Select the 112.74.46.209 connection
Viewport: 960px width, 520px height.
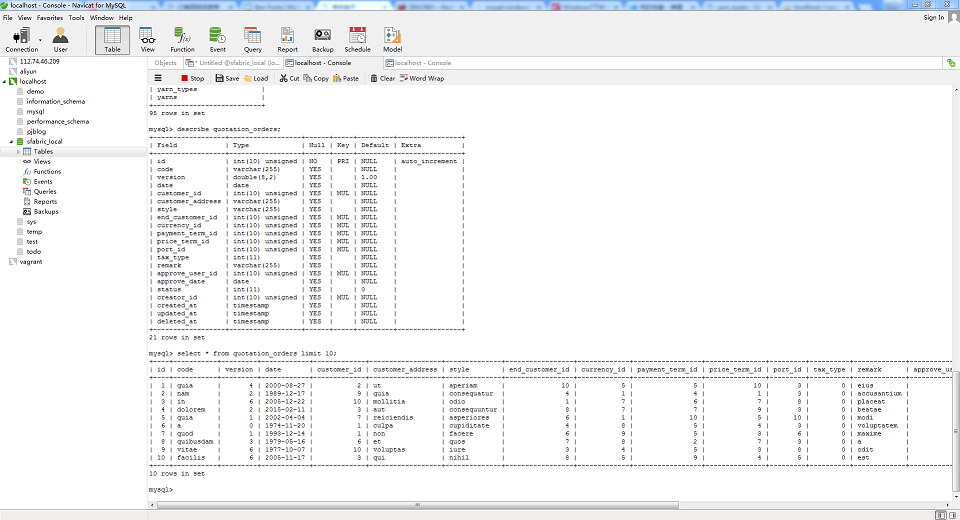point(39,61)
